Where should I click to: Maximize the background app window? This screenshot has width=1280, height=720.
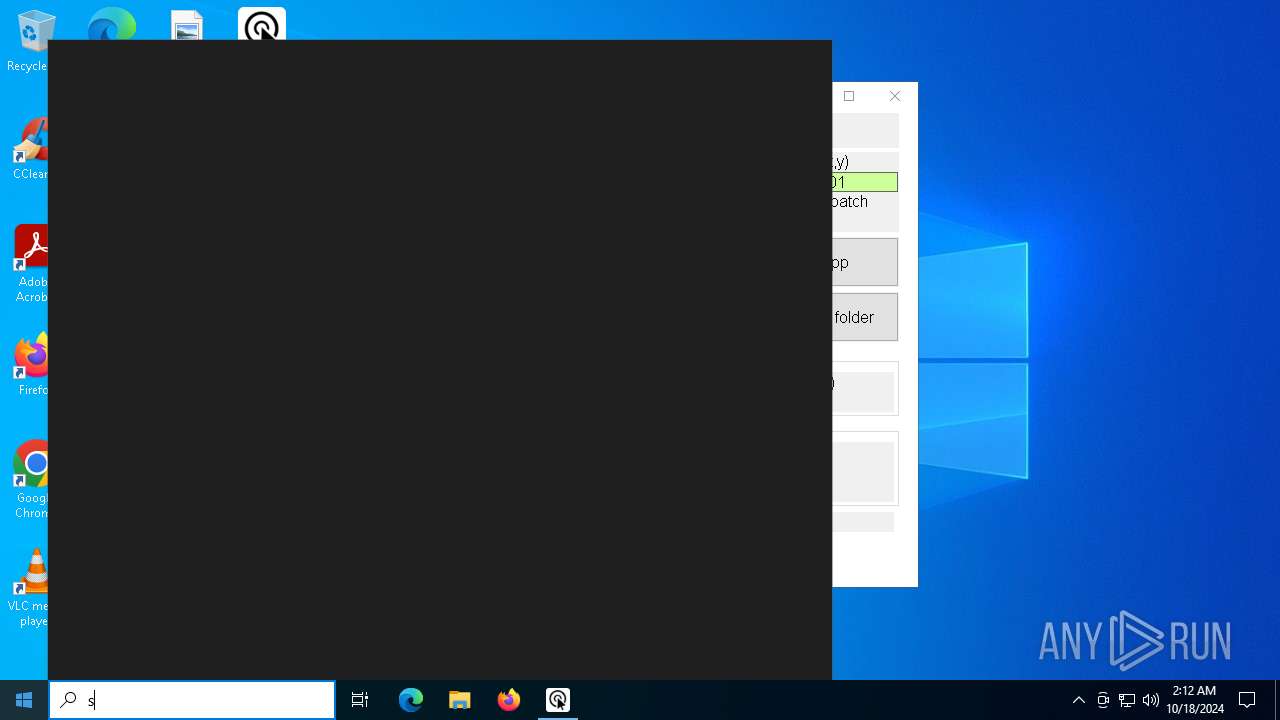849,96
